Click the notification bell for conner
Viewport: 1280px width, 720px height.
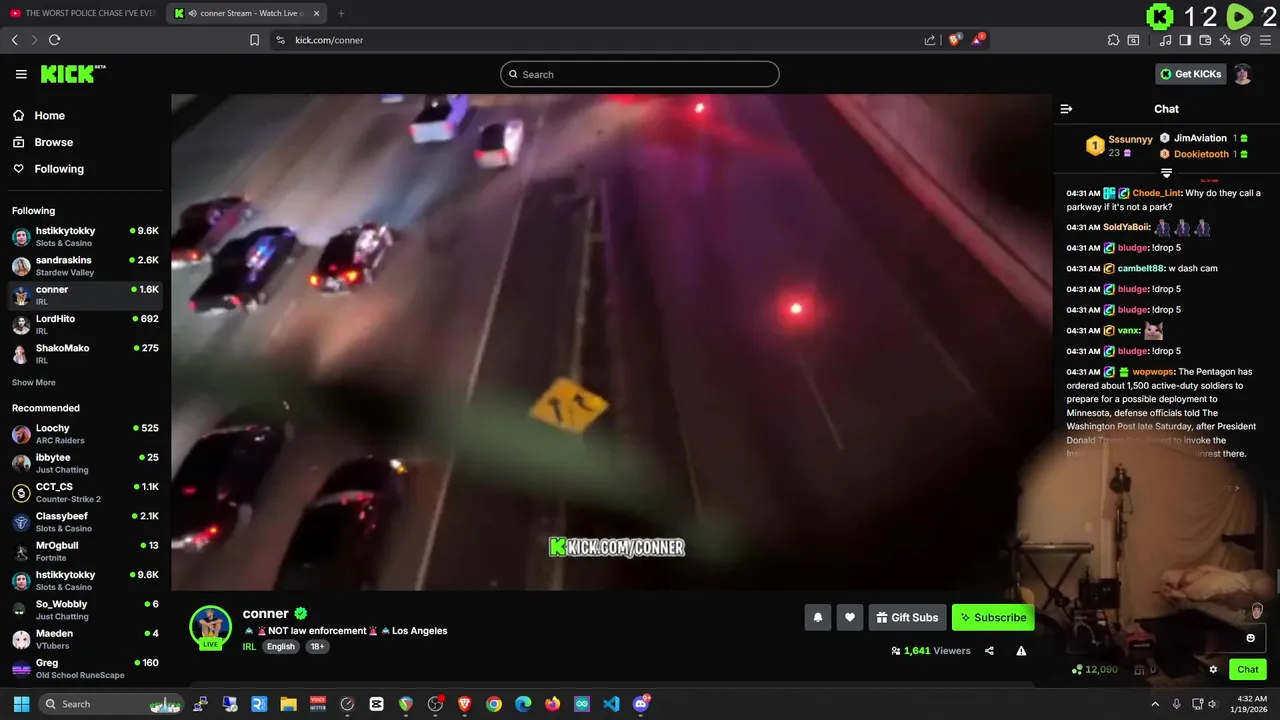click(x=817, y=618)
